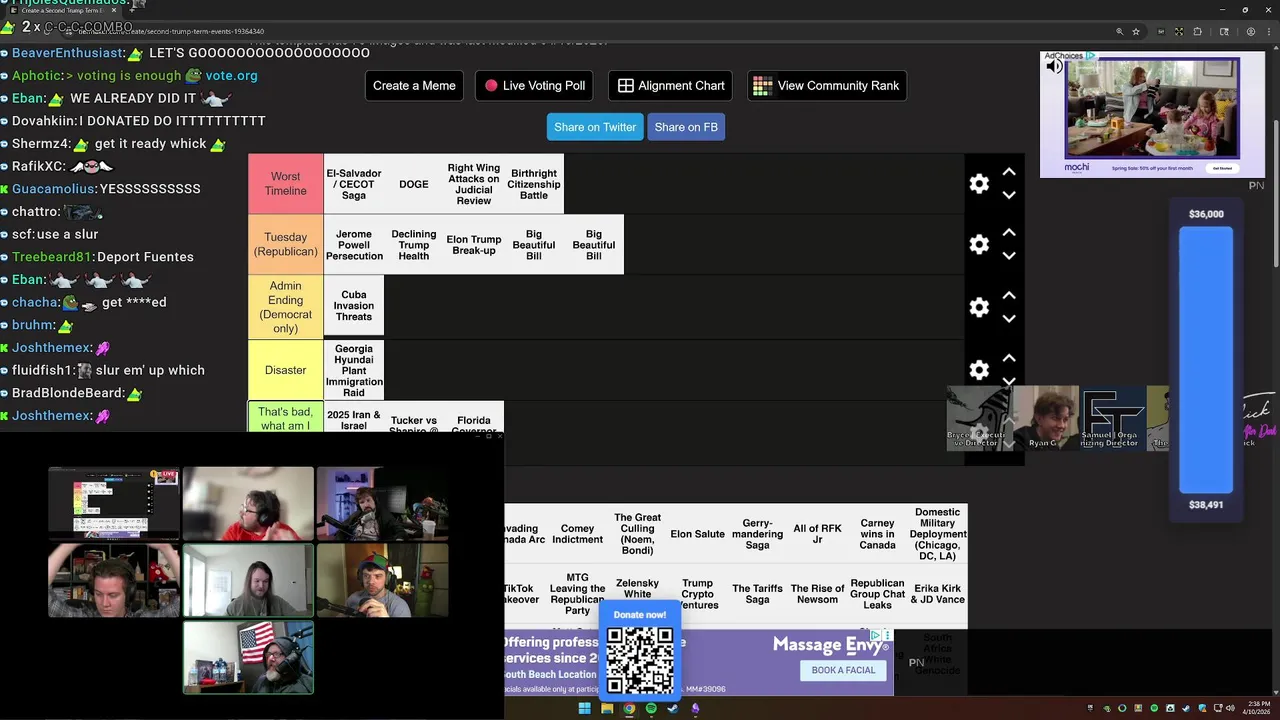Viewport: 1280px width, 720px height.
Task: Move Disaster row up arrow
Action: pos(1009,358)
